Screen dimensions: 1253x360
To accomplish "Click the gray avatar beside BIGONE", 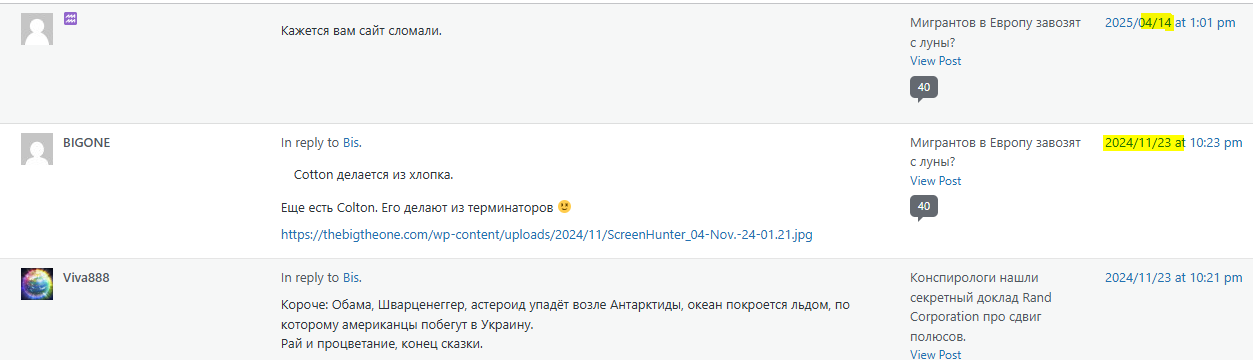I will tap(37, 149).
